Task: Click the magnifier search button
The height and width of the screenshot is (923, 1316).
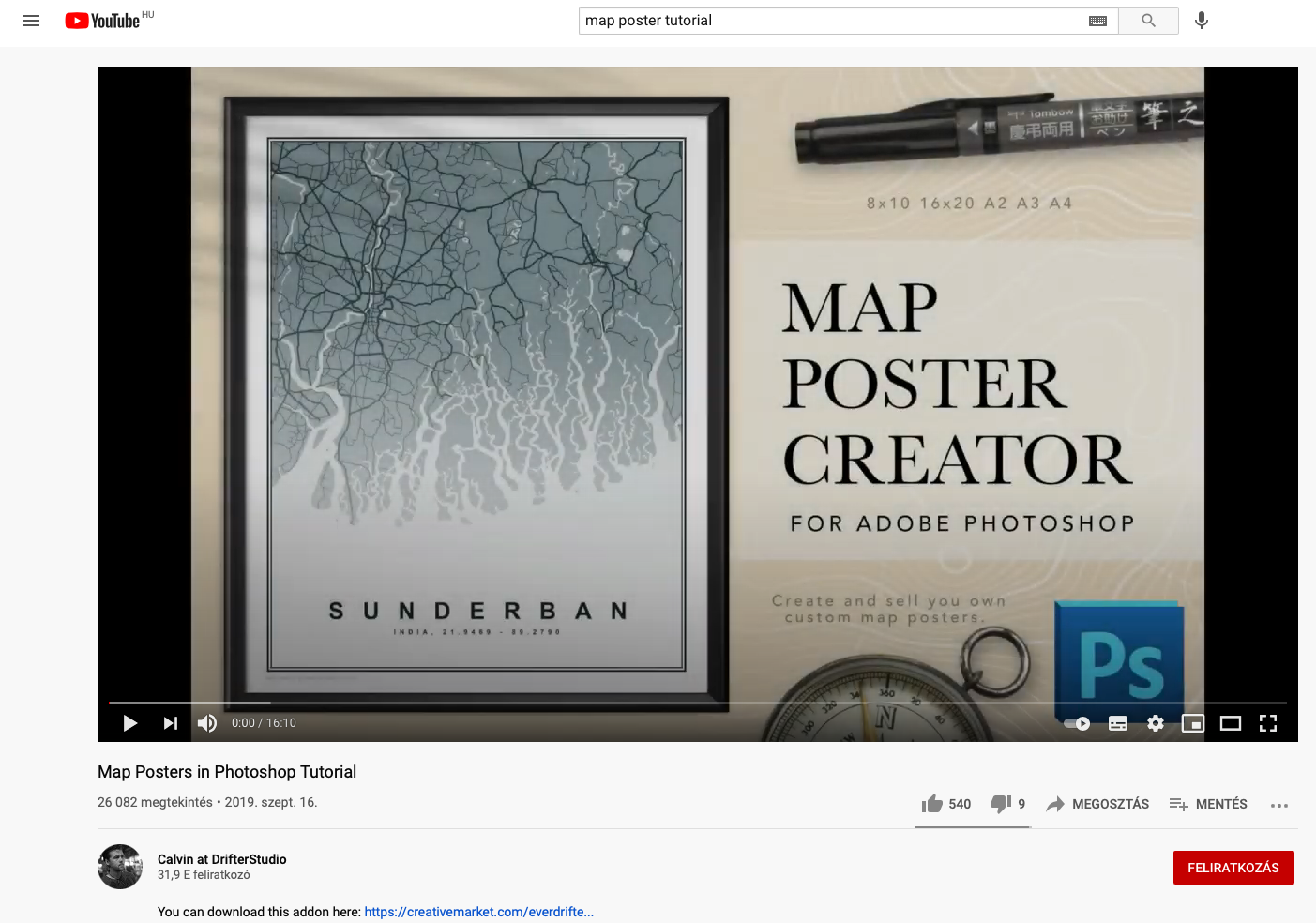Action: pyautogui.click(x=1148, y=21)
